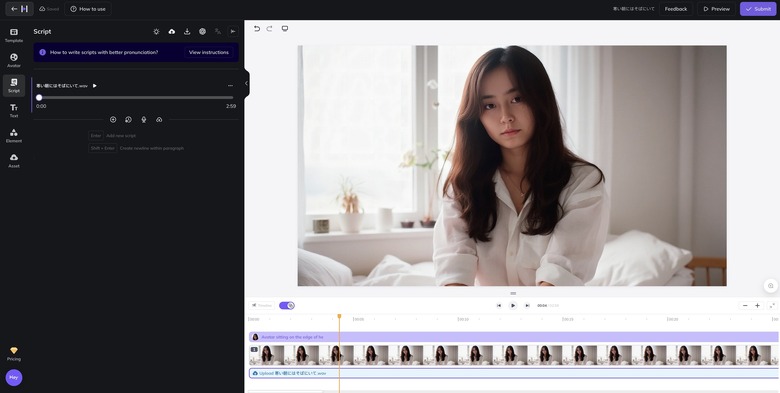Click the info icon in pronunciation banner
The image size is (780, 393).
coord(42,52)
